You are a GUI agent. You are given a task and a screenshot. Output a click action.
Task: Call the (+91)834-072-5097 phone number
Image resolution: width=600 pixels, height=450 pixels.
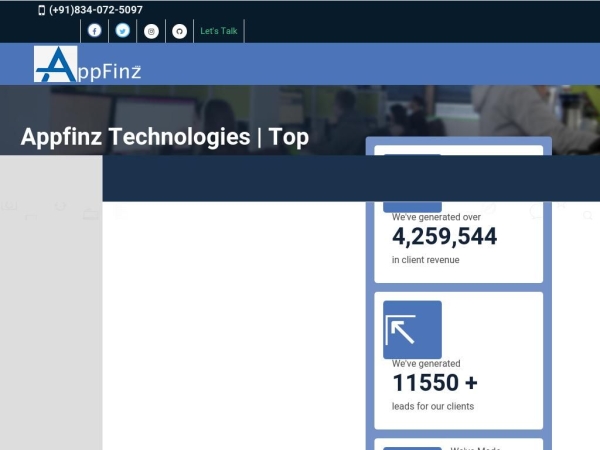click(x=96, y=10)
